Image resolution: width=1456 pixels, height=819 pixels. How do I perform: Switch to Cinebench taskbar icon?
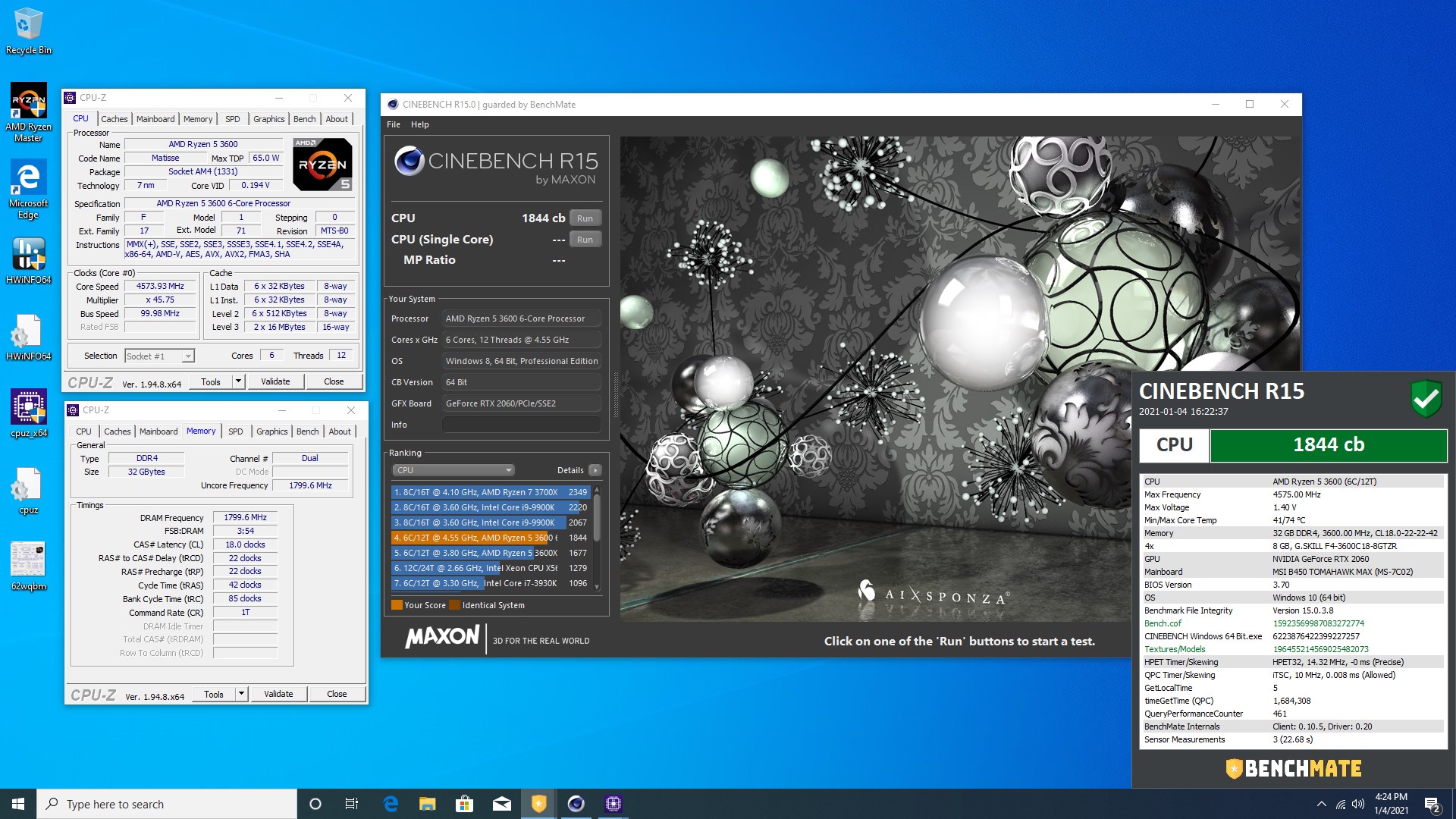[576, 804]
